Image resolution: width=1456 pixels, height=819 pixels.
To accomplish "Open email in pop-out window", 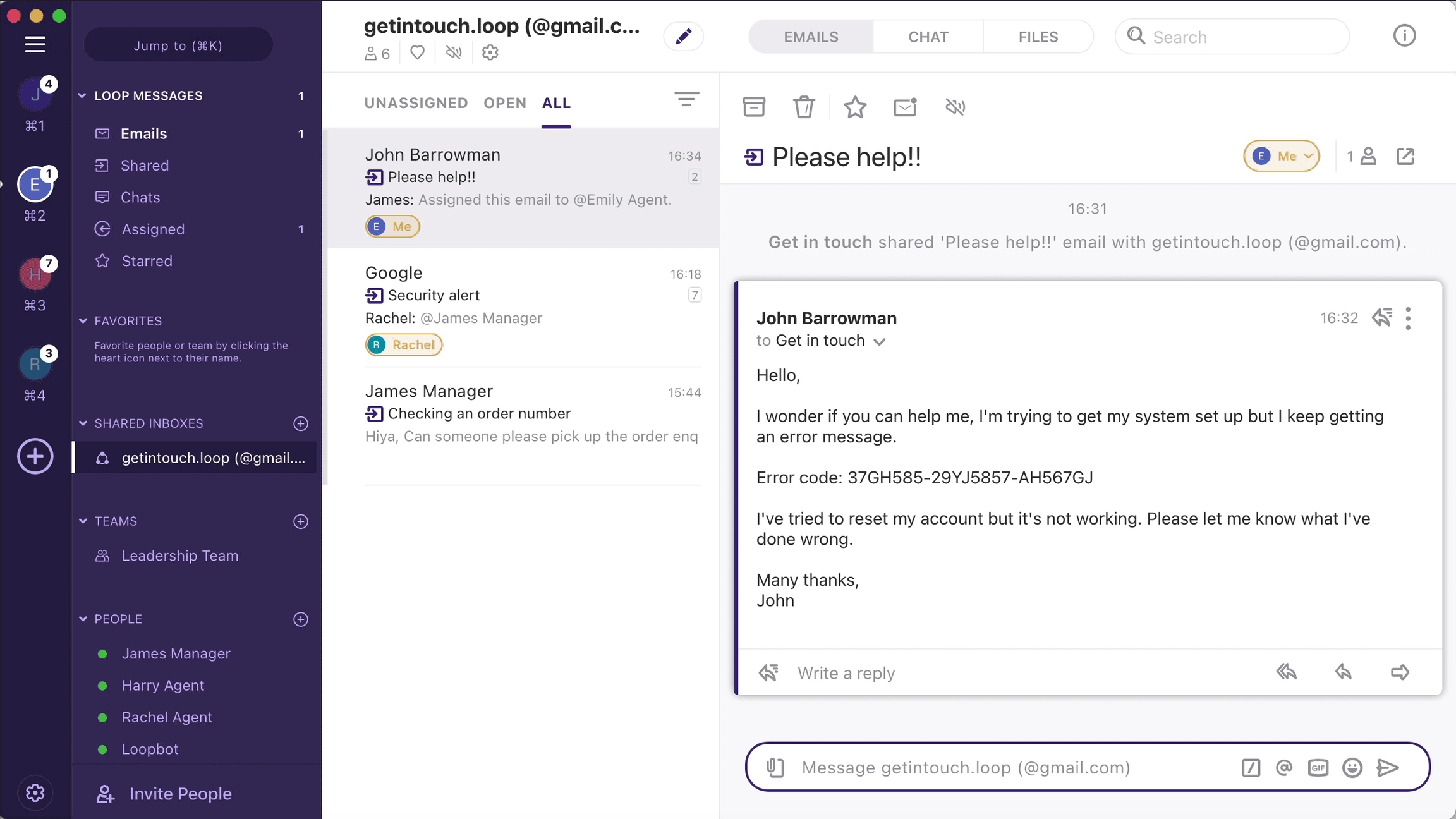I will coord(1405,156).
